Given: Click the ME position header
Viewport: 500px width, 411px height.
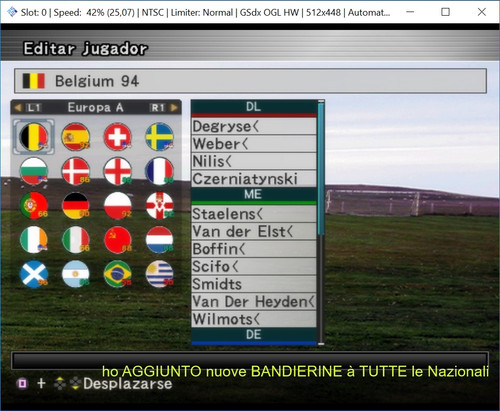Looking at the screenshot, I should pyautogui.click(x=254, y=196).
